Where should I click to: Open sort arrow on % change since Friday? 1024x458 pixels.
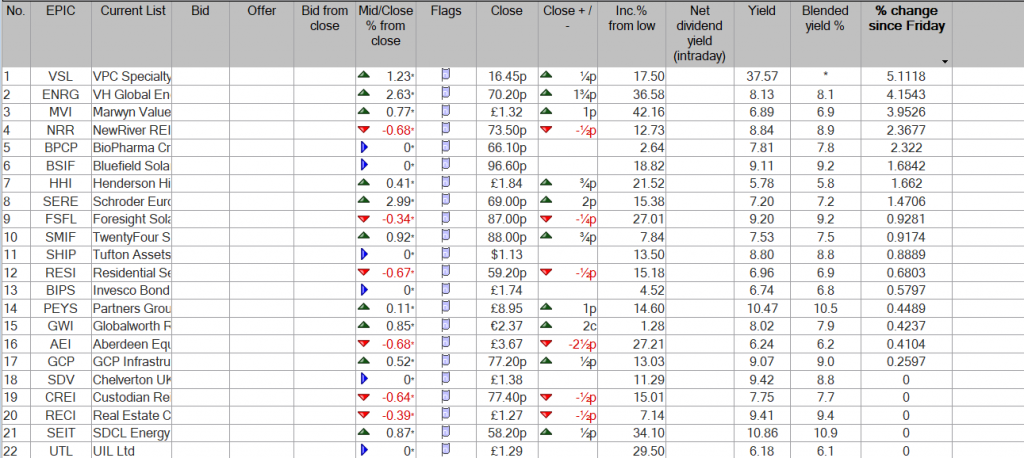pyautogui.click(x=944, y=61)
